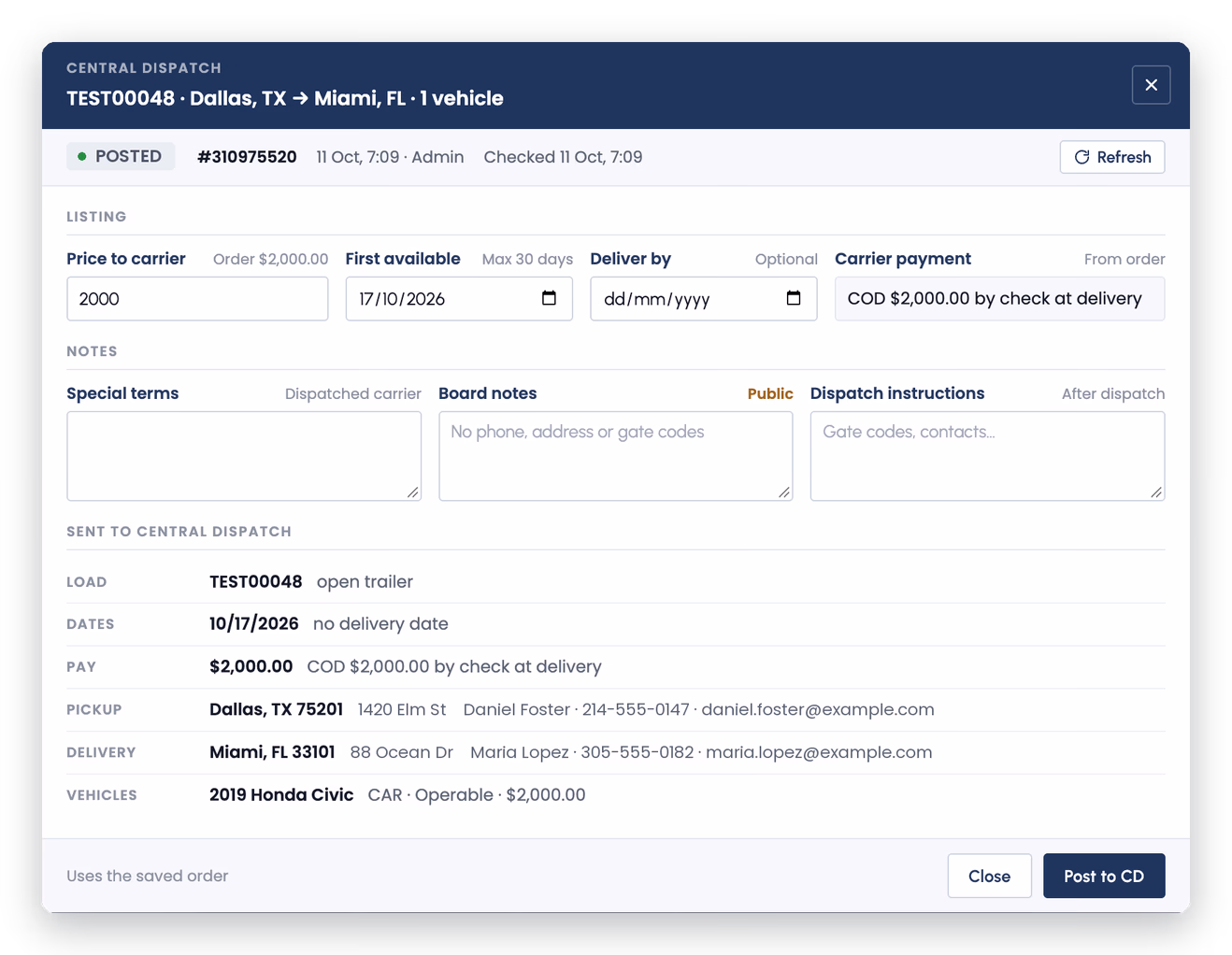The width and height of the screenshot is (1232, 955).
Task: Click 'CAR · Operable · $2,000.00' text
Action: pos(477,795)
